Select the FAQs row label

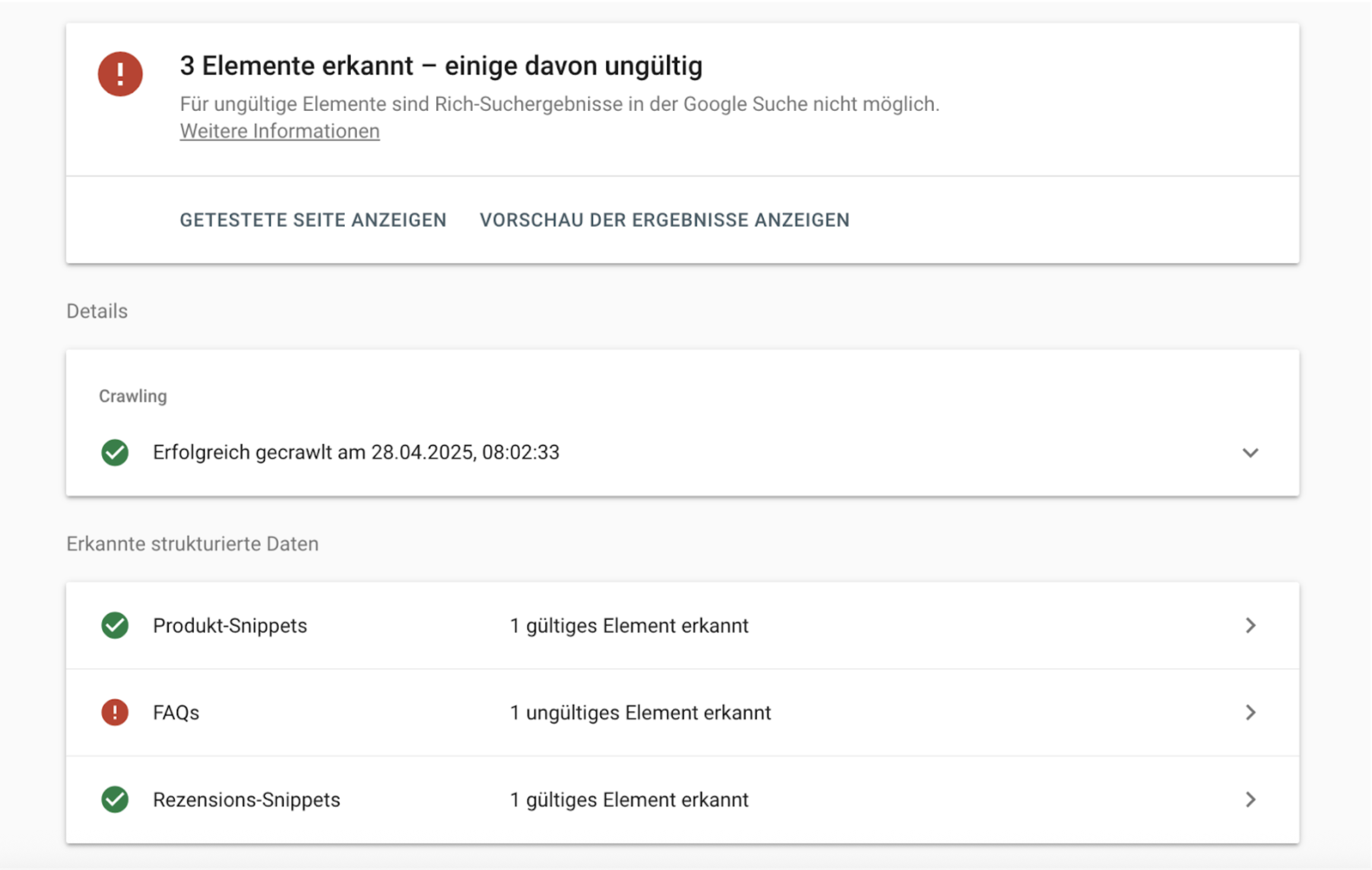pyautogui.click(x=176, y=712)
